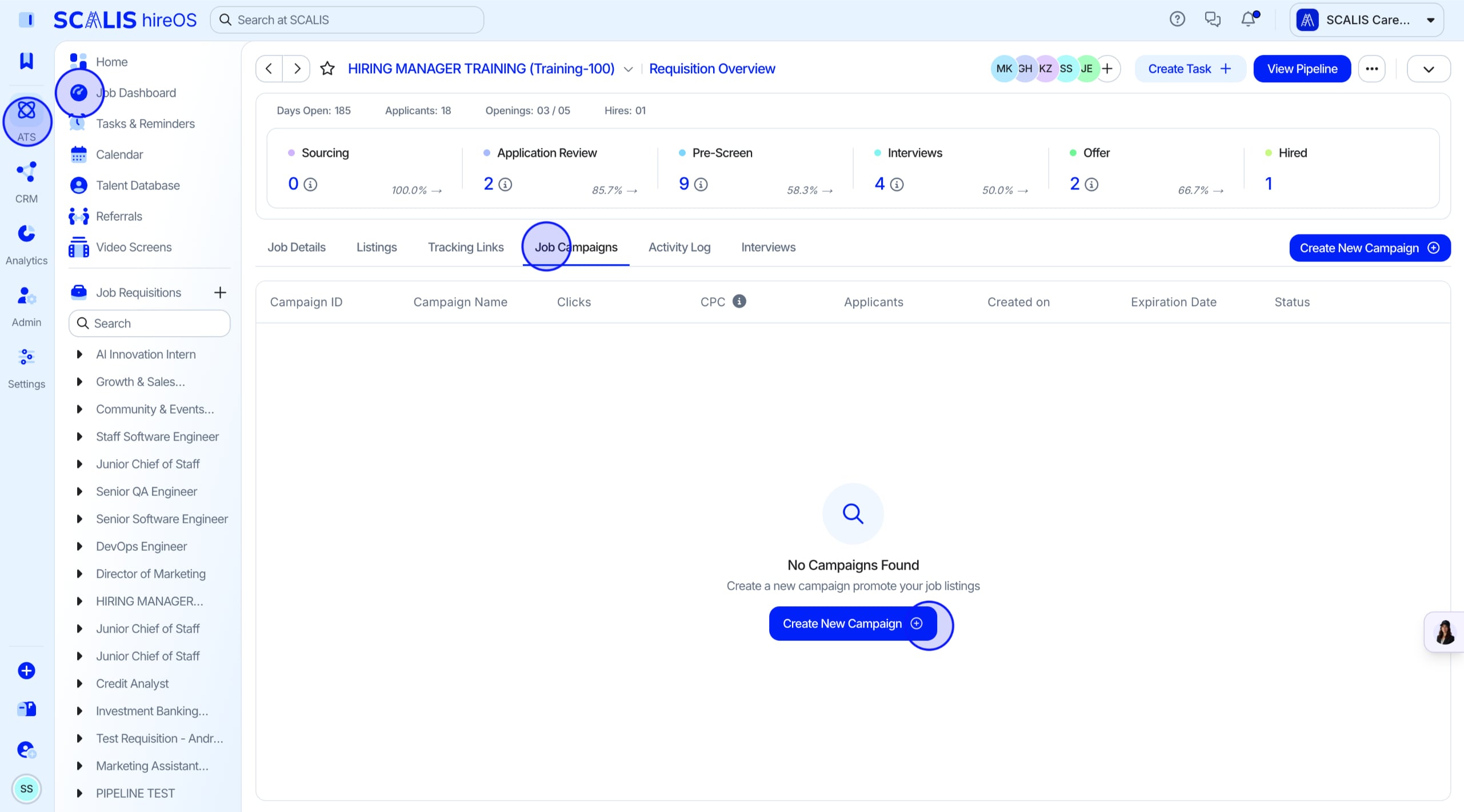This screenshot has height=812, width=1464.
Task: Switch to the Tracking Links tab
Action: point(466,247)
